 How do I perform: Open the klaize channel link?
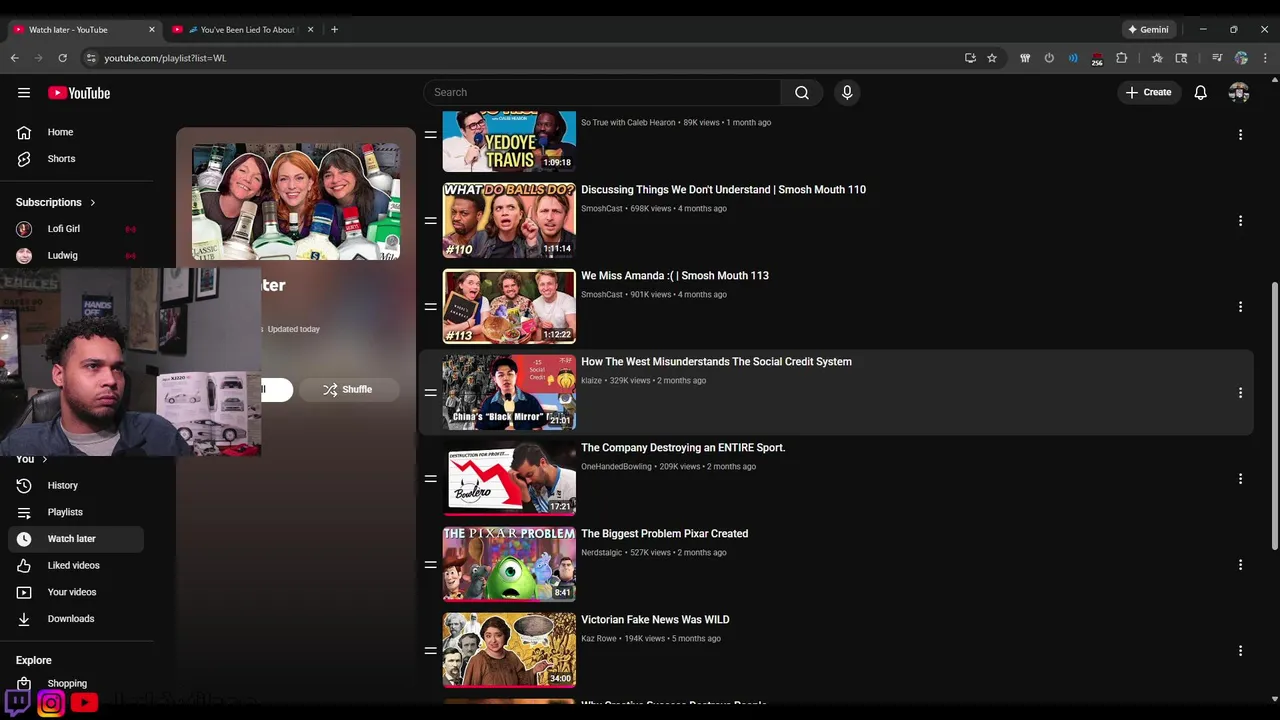pos(592,381)
